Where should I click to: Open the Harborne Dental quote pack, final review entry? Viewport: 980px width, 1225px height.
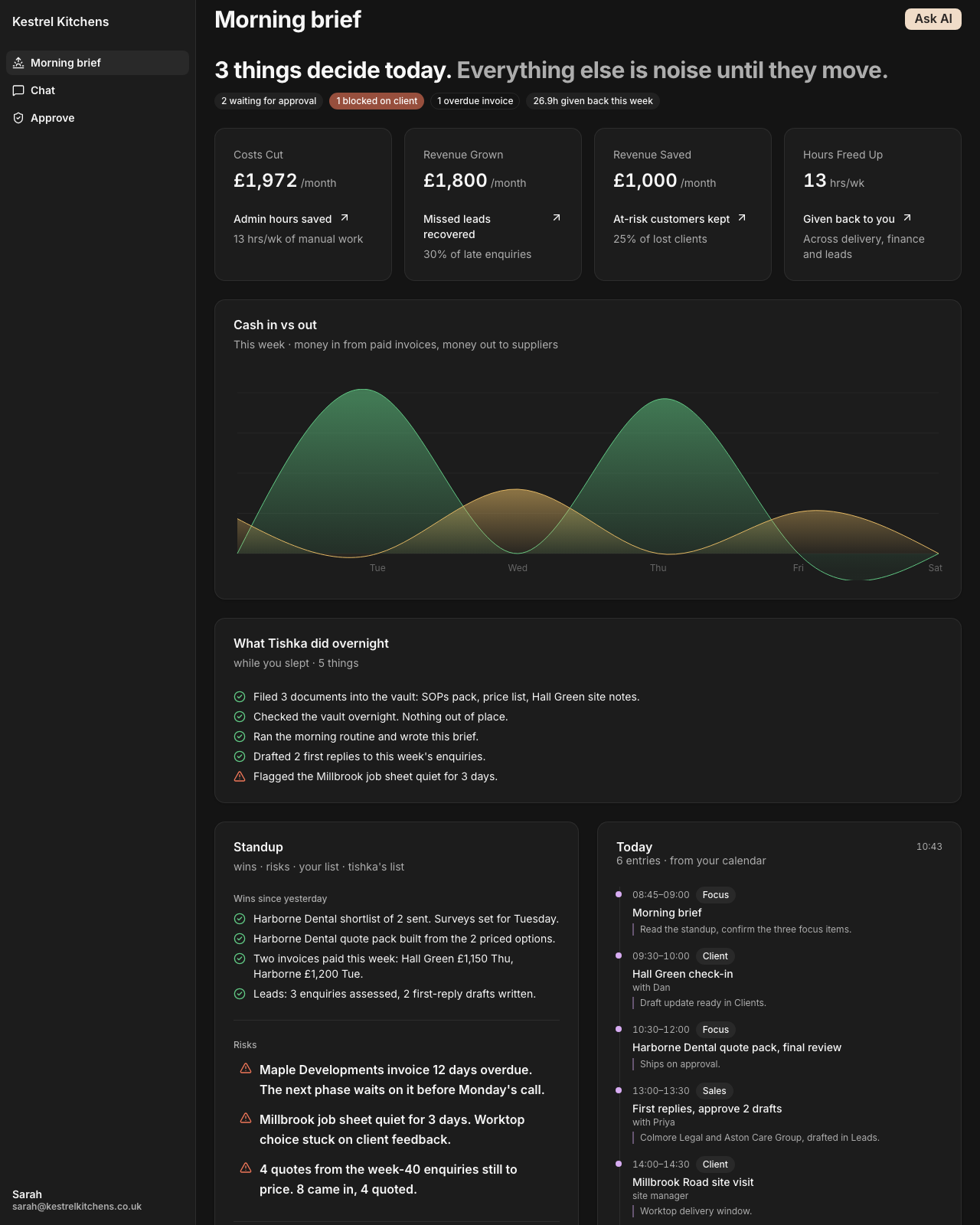point(737,1047)
